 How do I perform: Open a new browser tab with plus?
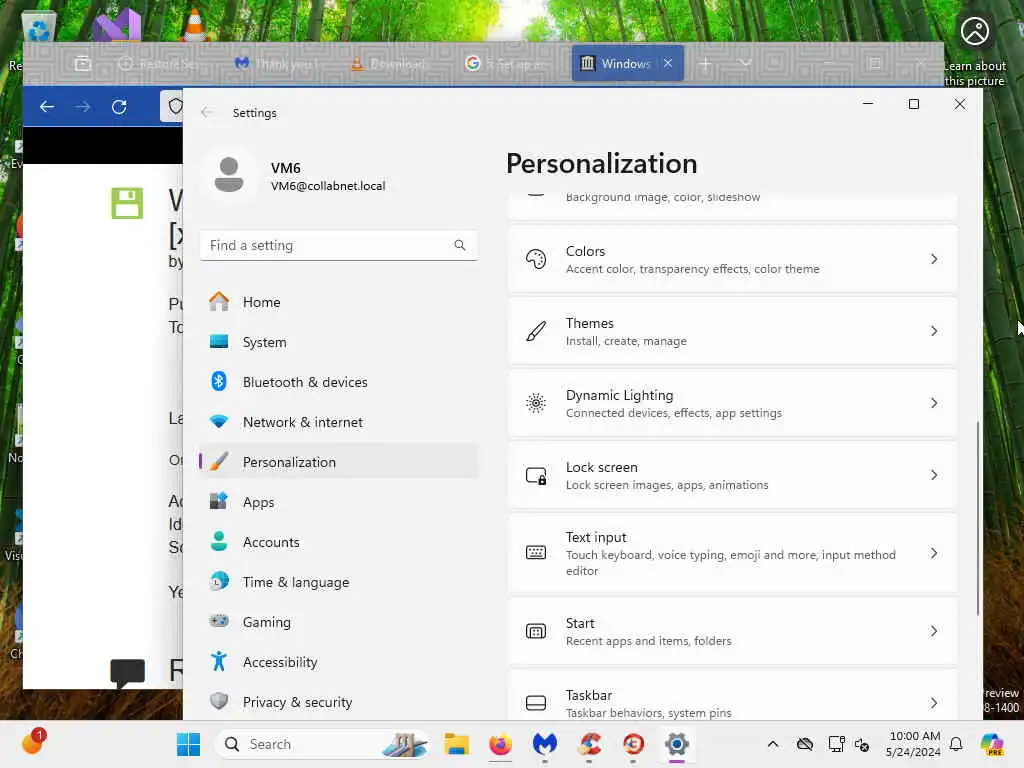706,63
